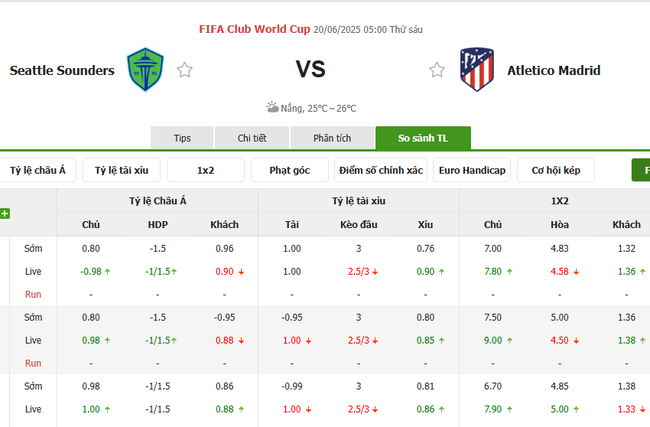This screenshot has height=427, width=650.
Task: Favorite Atletico Madrid with the star
Action: pyautogui.click(x=437, y=70)
